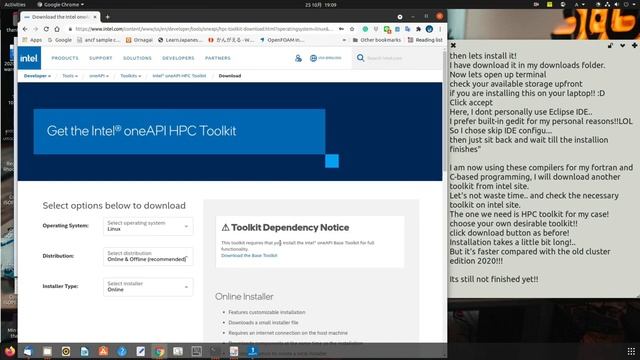Open the DEVELOPERS menu
Screen dimensions: 640x360
pos(178,58)
